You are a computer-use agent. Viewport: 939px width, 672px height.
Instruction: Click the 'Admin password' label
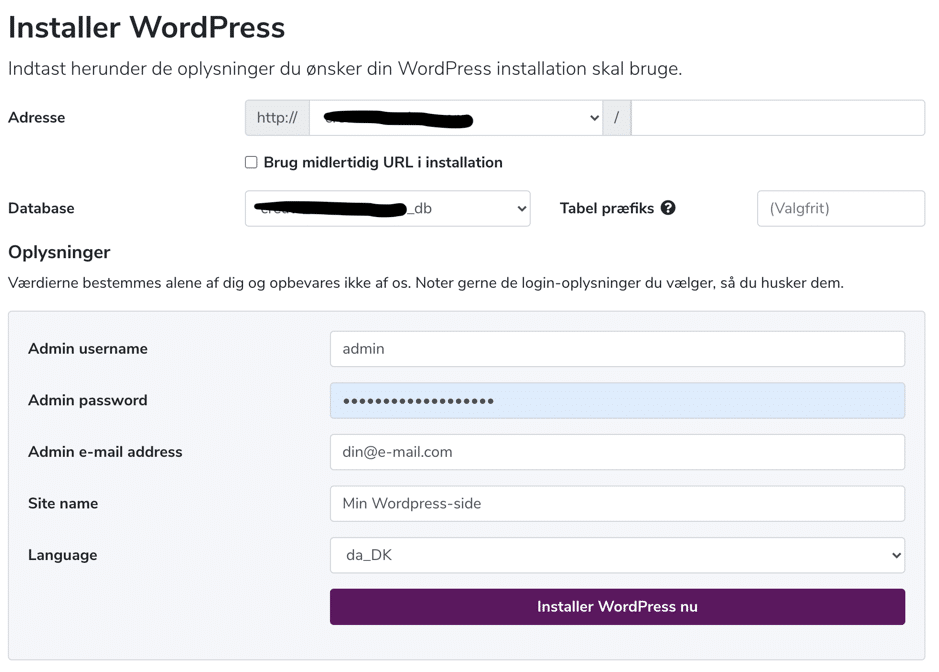coord(88,400)
